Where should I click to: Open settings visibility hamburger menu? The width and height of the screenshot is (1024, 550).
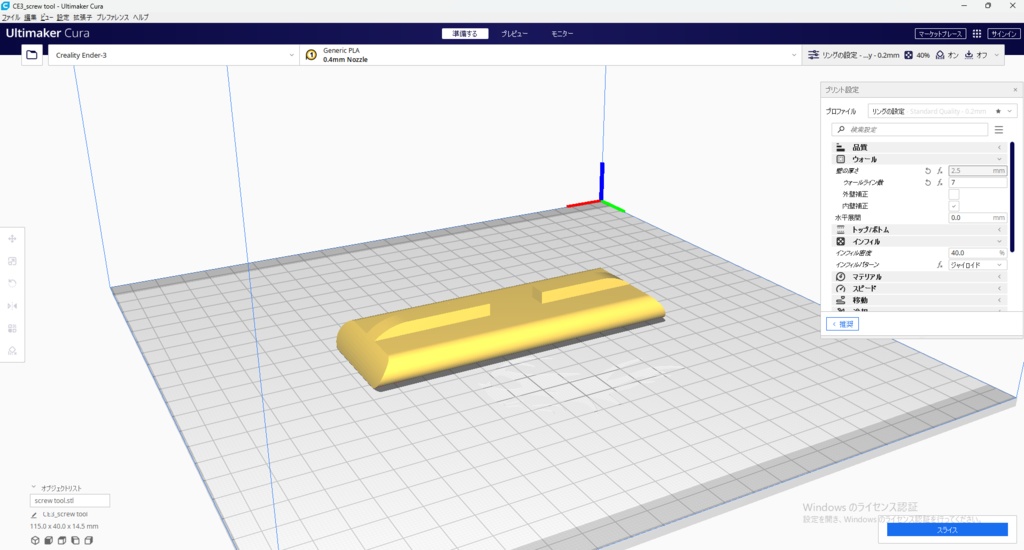pos(999,129)
